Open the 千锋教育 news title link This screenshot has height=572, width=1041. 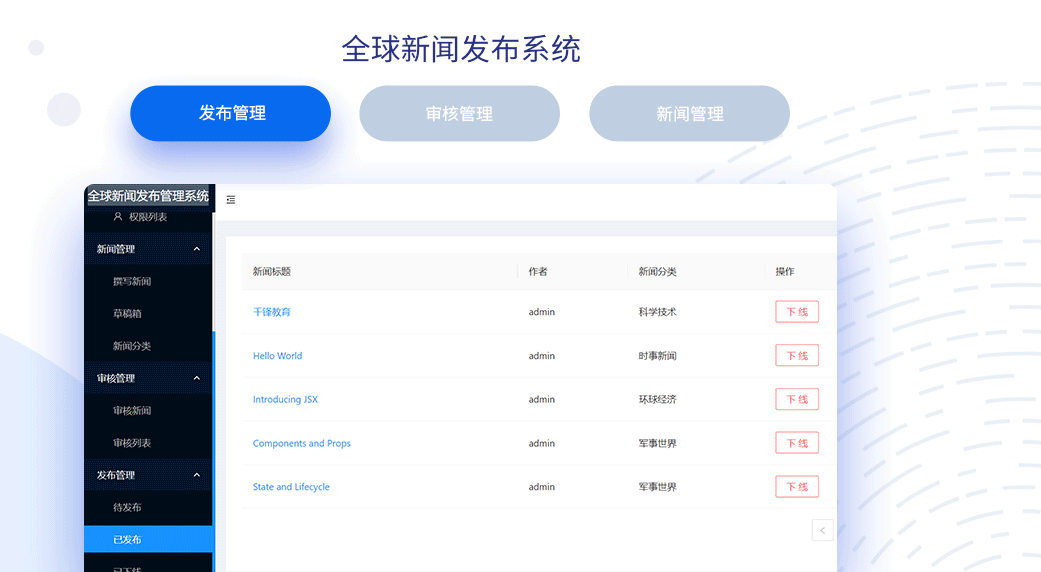click(272, 312)
